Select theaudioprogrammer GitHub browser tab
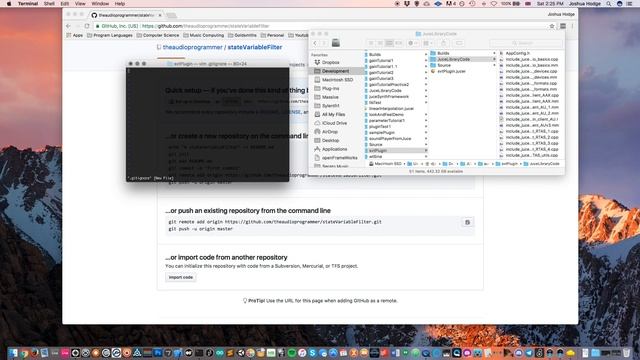Viewport: 640px width, 360px height. coord(126,15)
